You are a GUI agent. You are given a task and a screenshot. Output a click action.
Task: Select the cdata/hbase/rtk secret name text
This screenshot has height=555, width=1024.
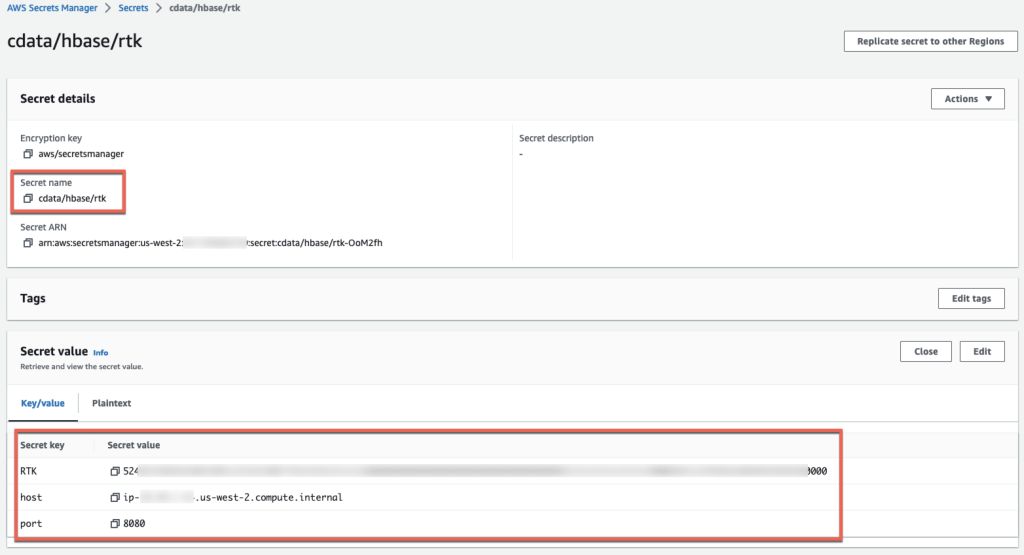(x=72, y=198)
